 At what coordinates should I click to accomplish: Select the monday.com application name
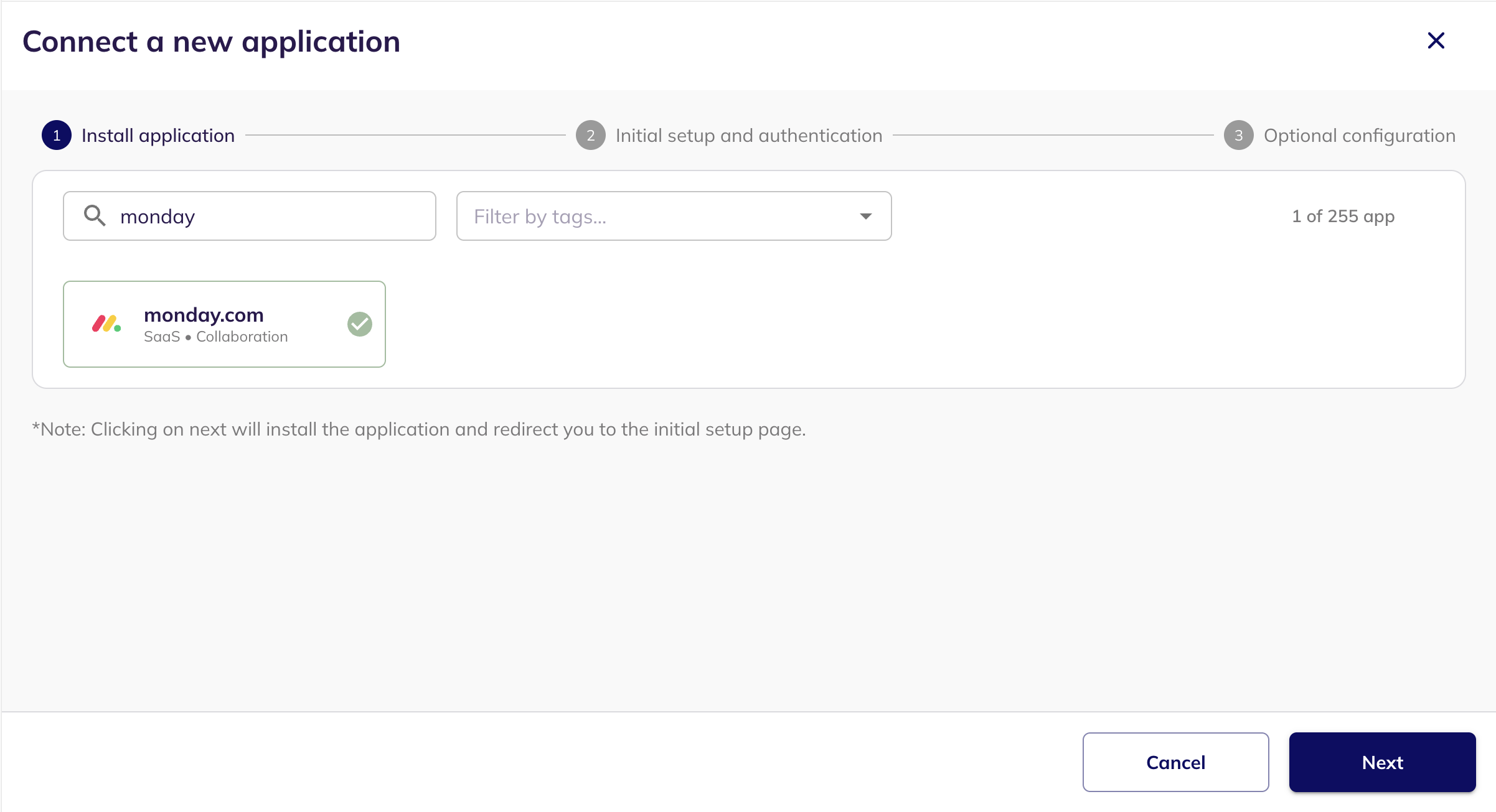pos(204,315)
